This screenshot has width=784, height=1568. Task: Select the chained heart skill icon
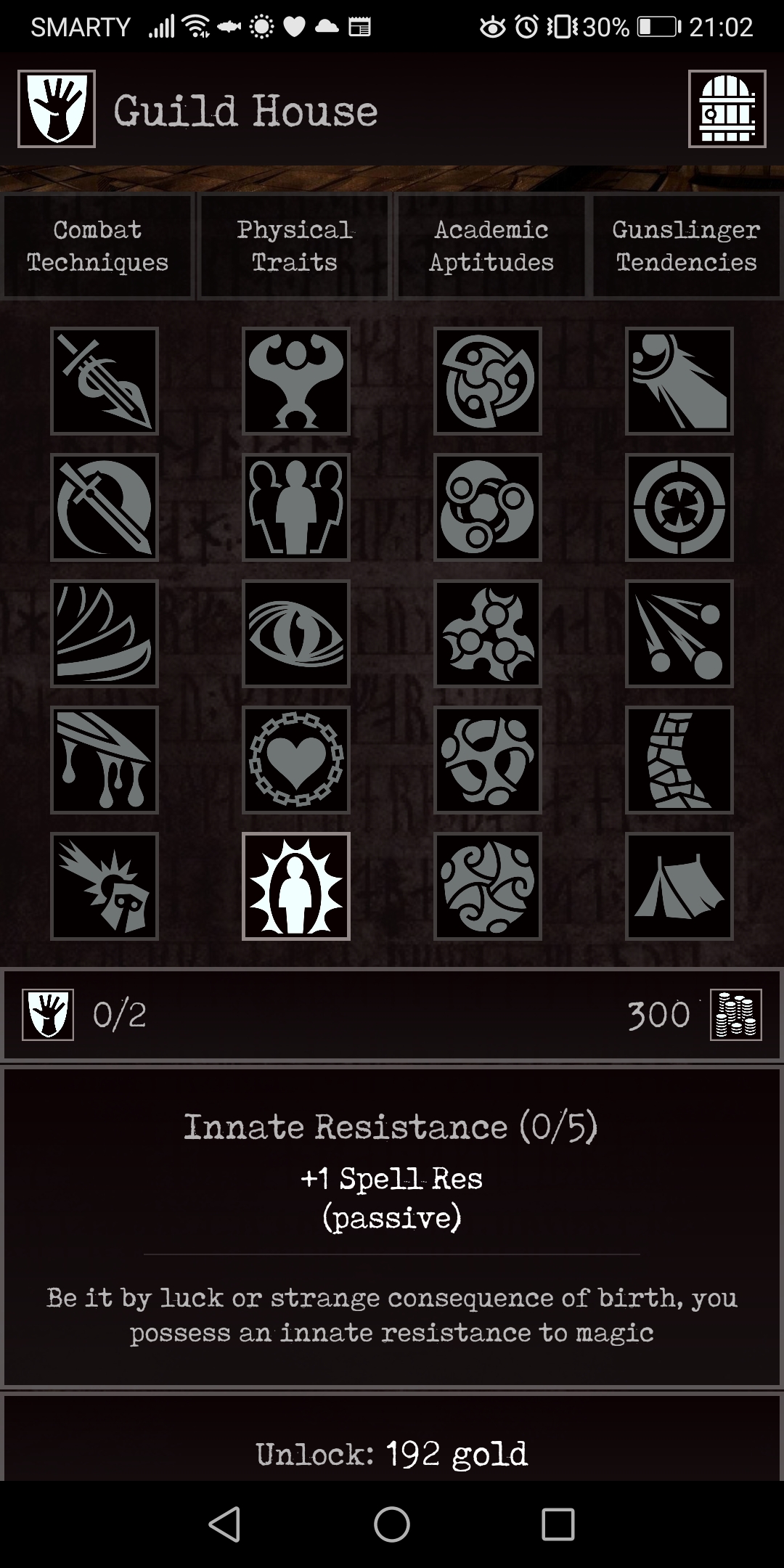(296, 760)
